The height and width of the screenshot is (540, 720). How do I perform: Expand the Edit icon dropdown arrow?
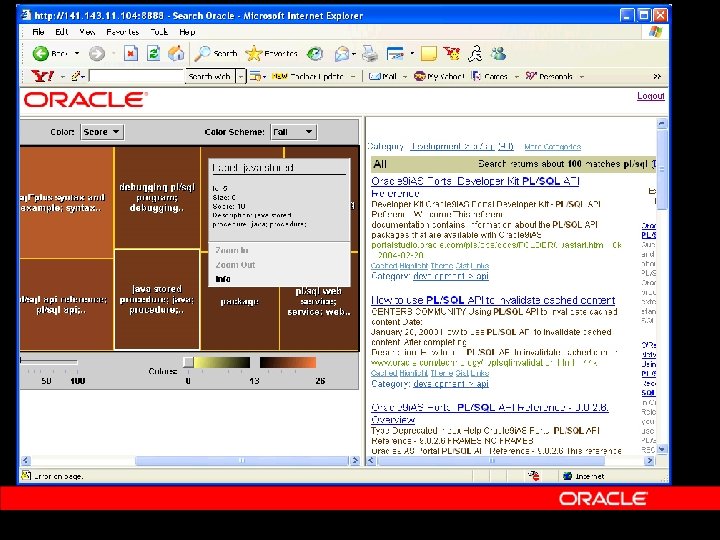[x=412, y=54]
